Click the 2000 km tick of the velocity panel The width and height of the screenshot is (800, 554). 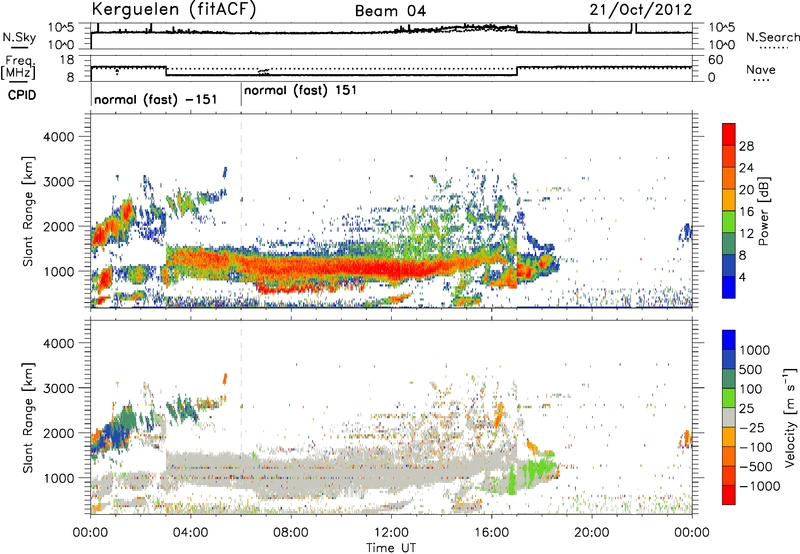(58, 433)
